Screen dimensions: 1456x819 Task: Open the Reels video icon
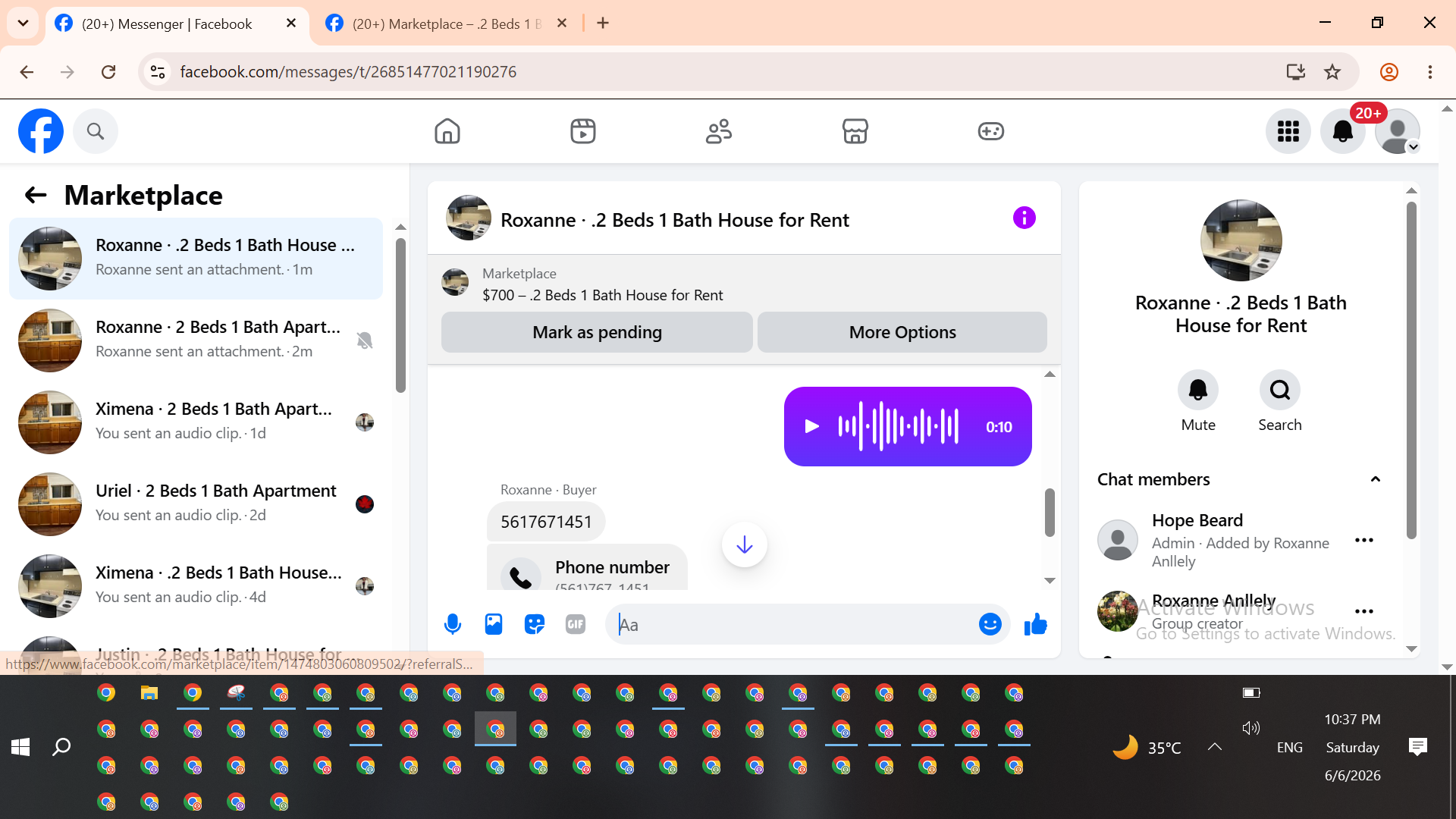pos(583,131)
